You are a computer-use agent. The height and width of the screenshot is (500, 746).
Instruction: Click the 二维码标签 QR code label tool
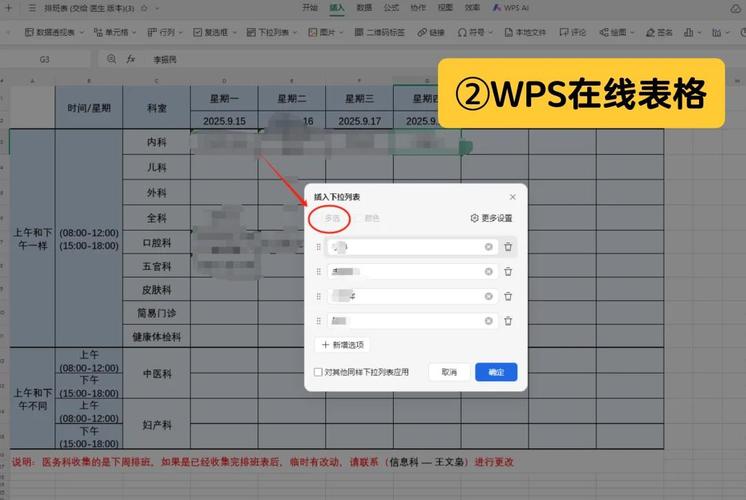pos(380,32)
